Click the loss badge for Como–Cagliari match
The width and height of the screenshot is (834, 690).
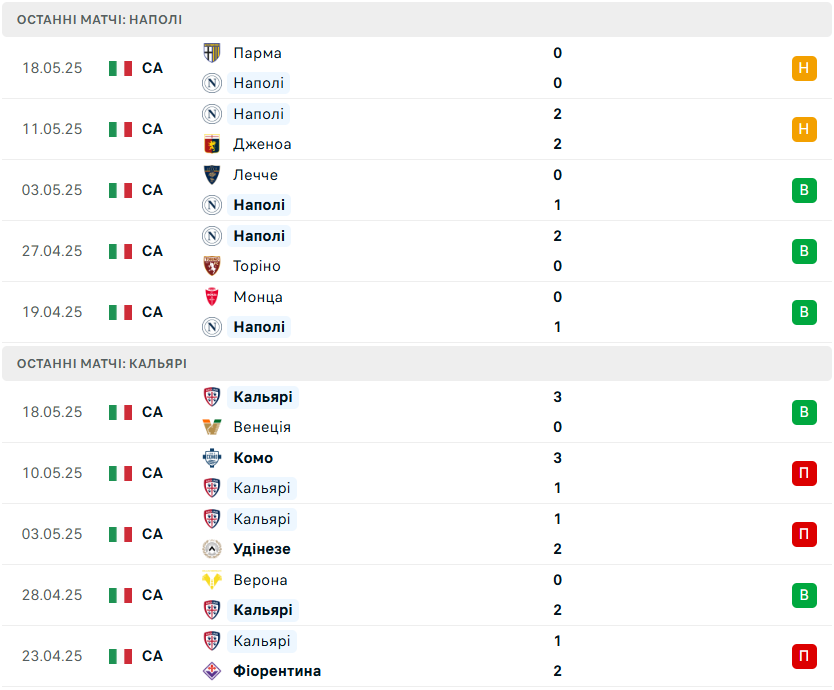point(804,473)
